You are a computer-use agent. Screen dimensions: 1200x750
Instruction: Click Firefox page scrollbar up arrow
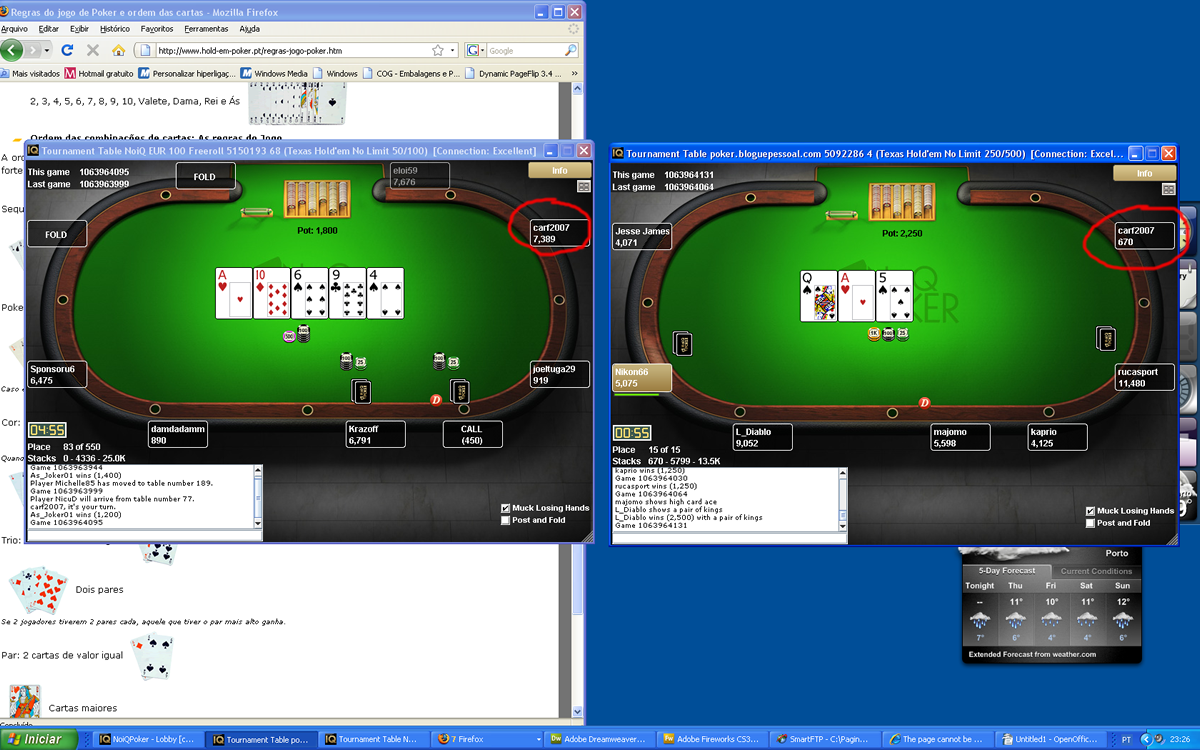coord(577,89)
